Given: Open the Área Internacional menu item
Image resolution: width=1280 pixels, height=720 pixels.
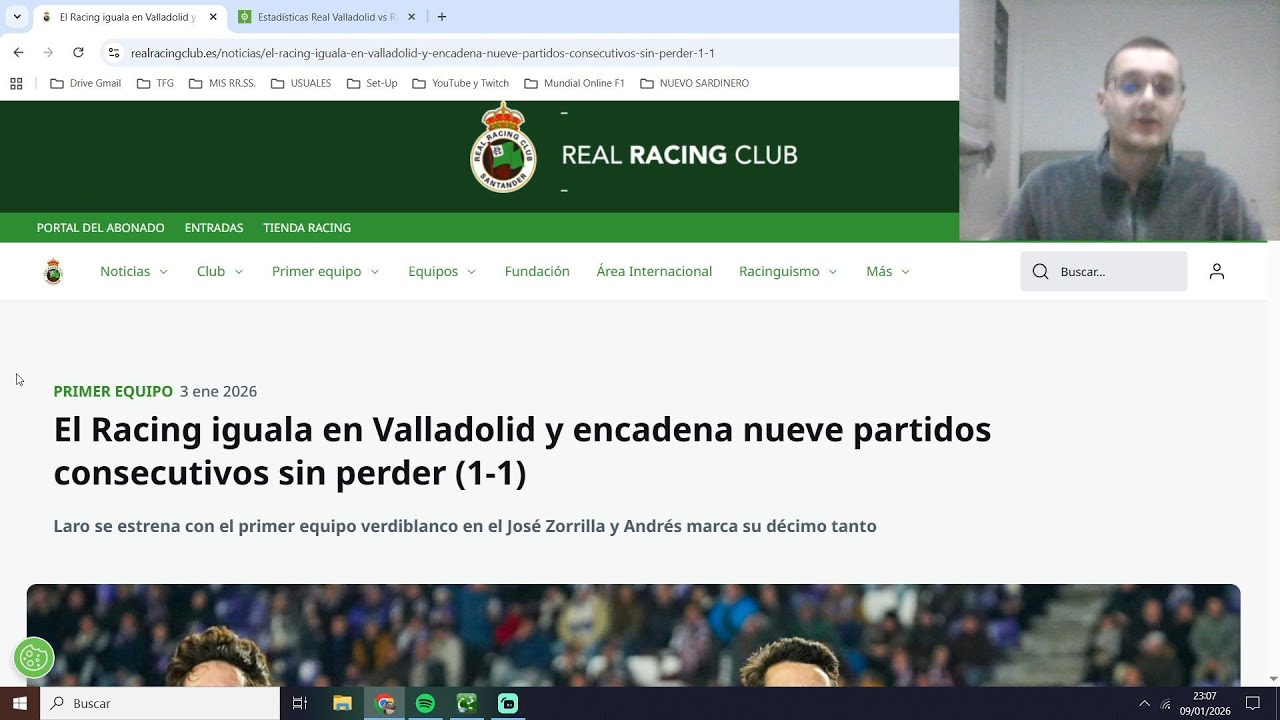Looking at the screenshot, I should click(x=654, y=271).
